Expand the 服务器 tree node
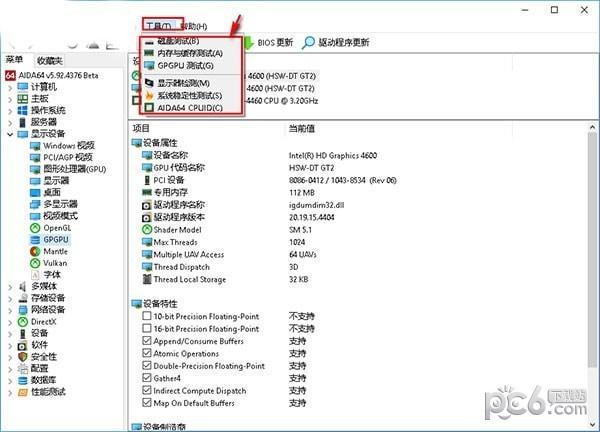Screen dimensions: 600x432 [x=10, y=123]
